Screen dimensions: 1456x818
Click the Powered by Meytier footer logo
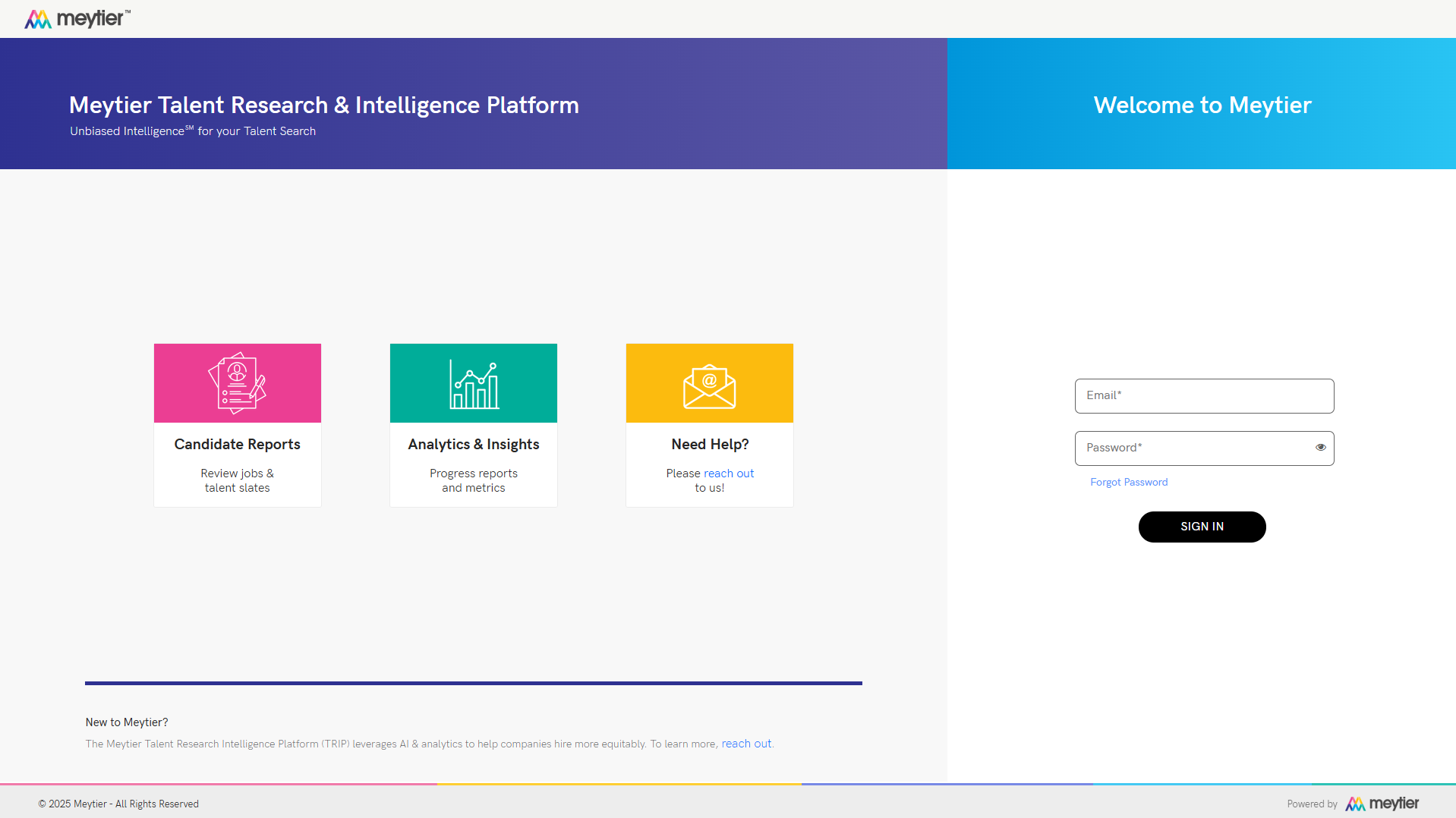1382,804
